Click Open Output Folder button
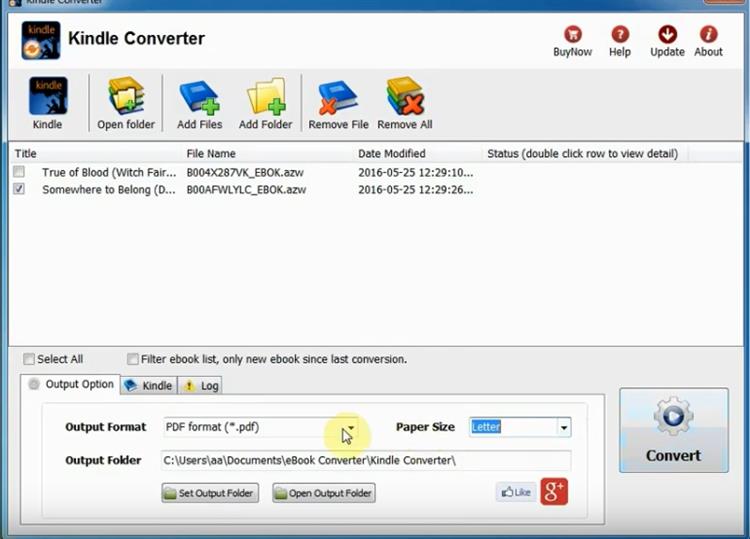This screenshot has height=539, width=750. pyautogui.click(x=324, y=493)
